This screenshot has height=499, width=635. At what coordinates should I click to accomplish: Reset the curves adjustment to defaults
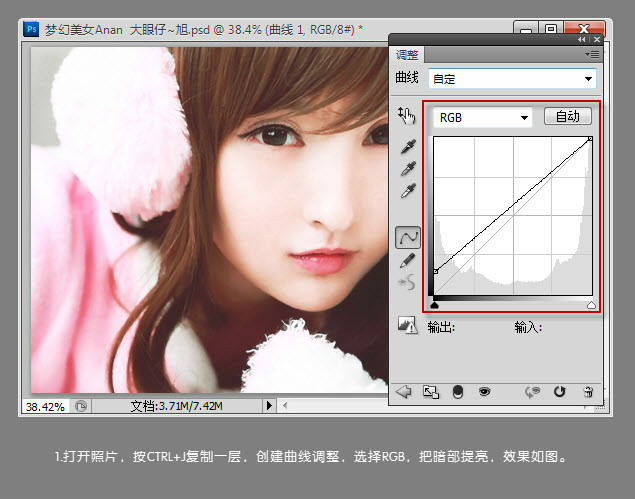click(560, 392)
